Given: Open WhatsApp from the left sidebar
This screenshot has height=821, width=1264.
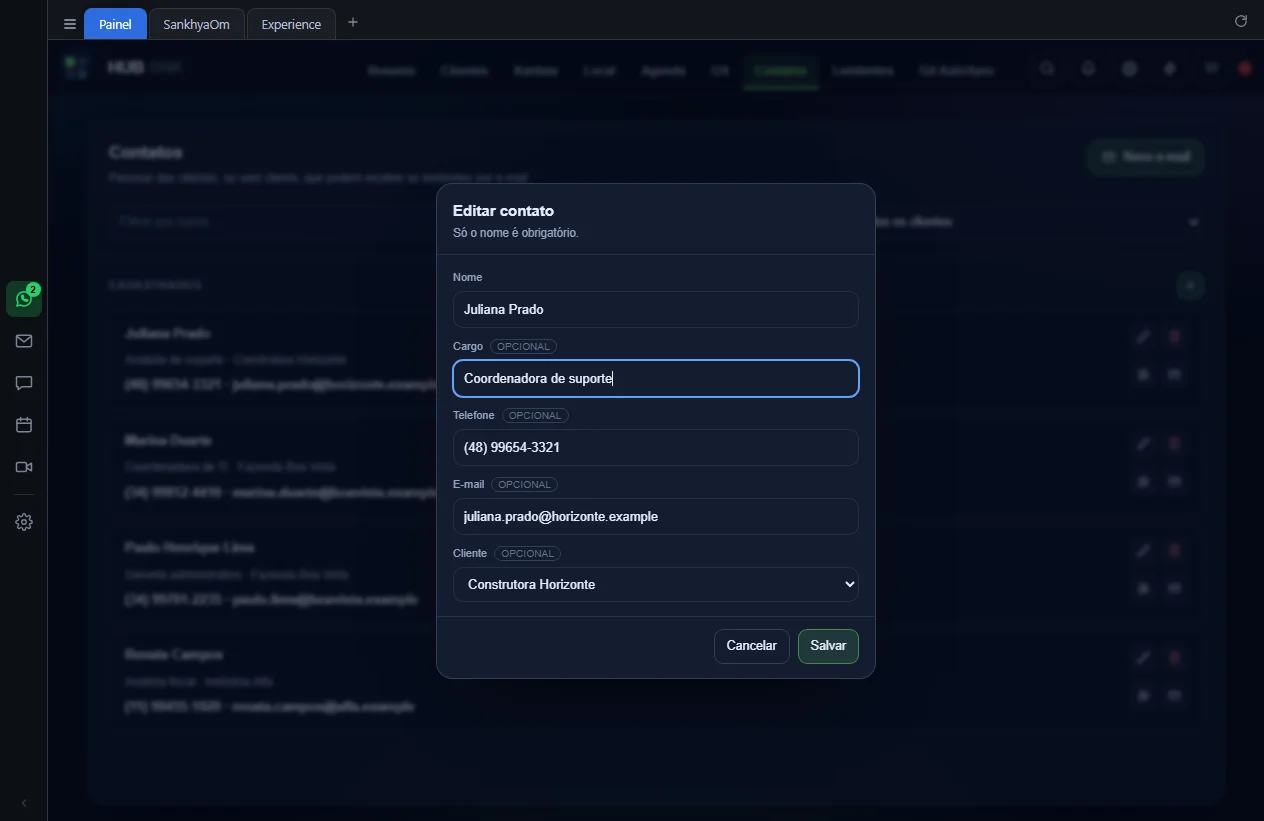Looking at the screenshot, I should (x=24, y=299).
